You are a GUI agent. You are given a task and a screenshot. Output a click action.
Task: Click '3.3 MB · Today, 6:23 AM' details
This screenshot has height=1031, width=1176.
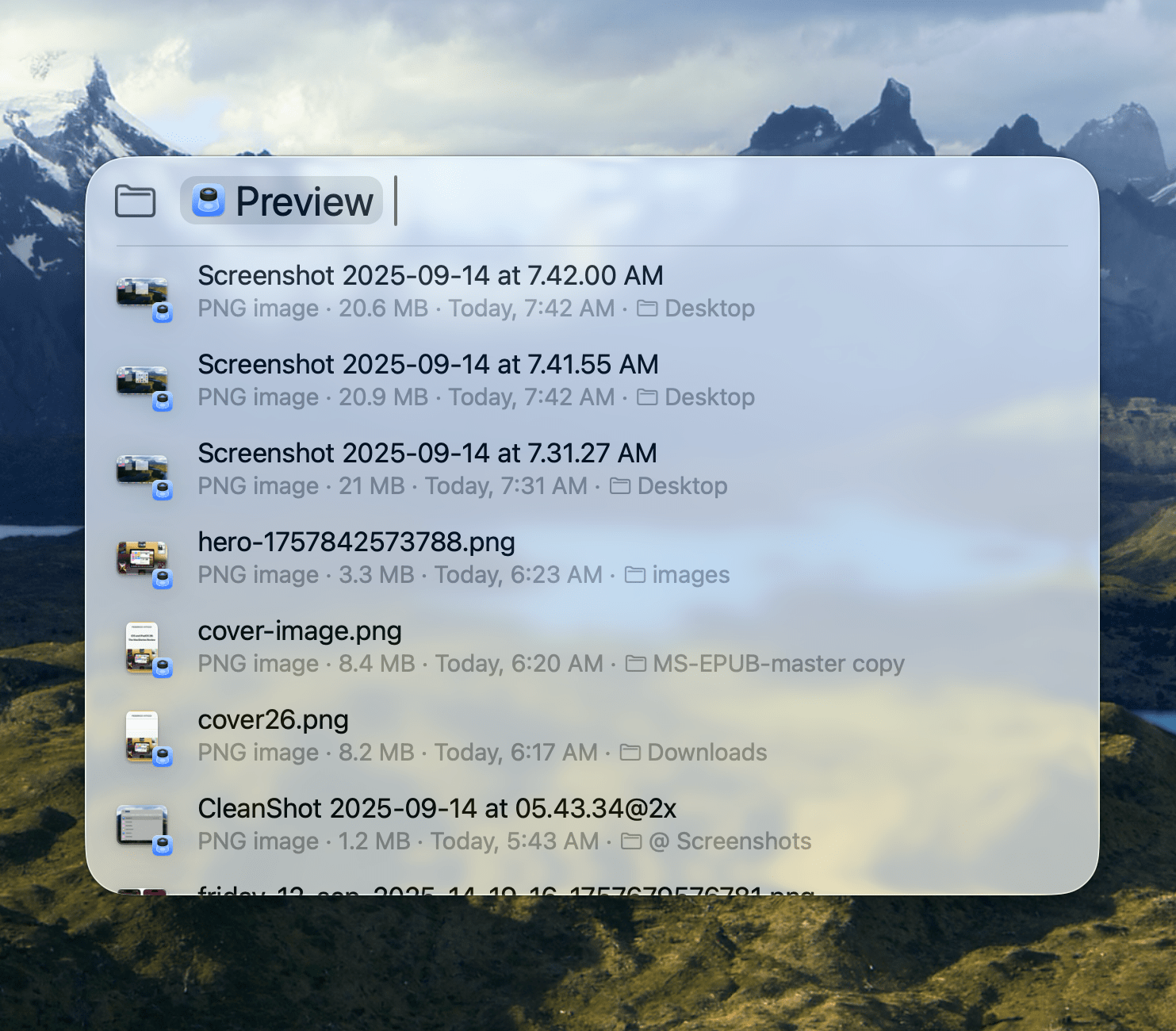[x=470, y=574]
